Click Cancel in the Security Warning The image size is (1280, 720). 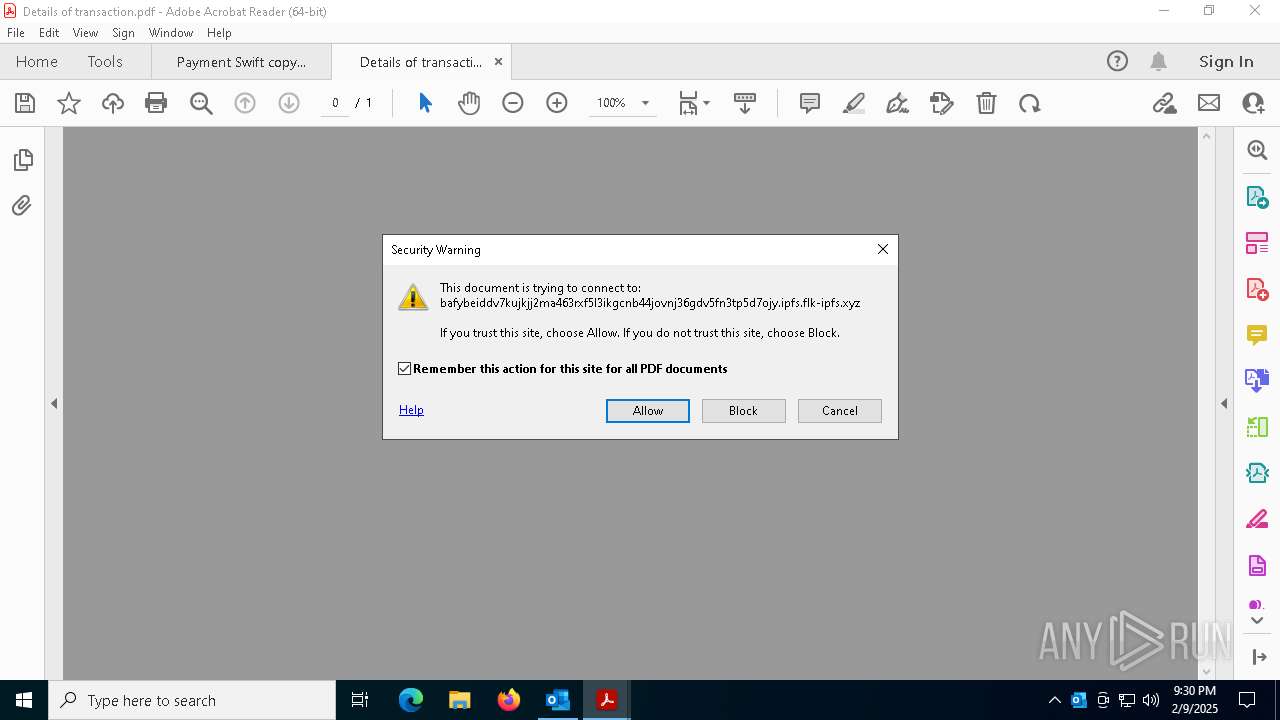(x=840, y=411)
